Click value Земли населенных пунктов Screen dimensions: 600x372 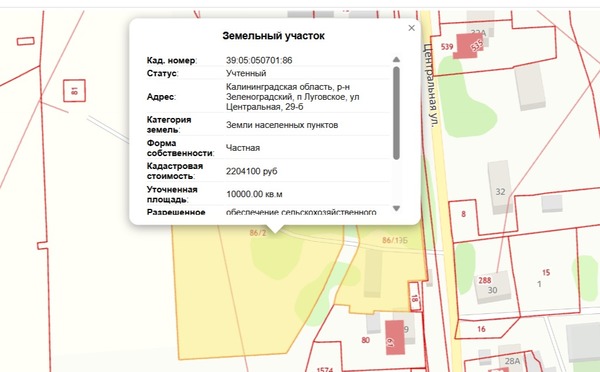pos(282,125)
